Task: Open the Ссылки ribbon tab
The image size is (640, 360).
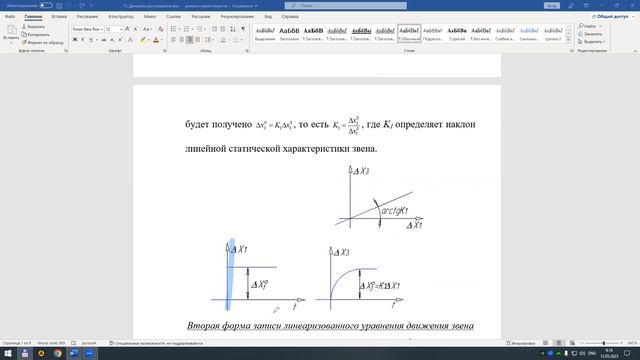Action: pos(173,16)
